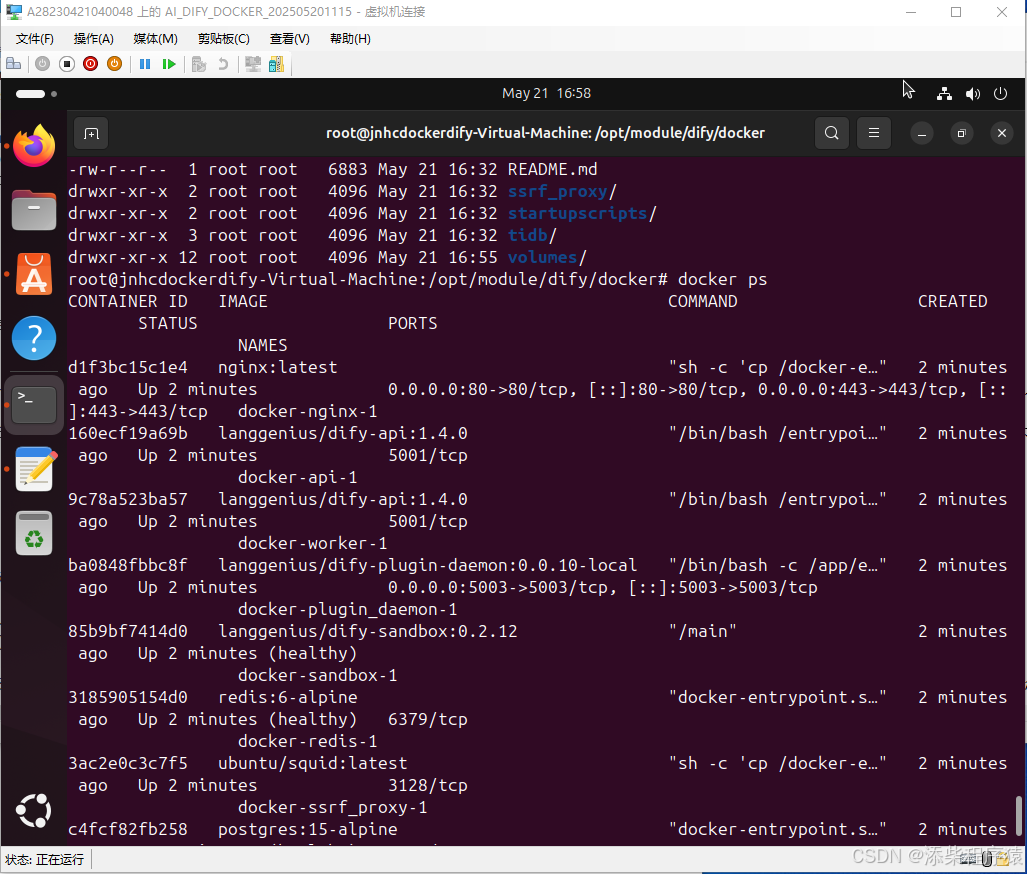Click the status bar text 状态: 正在运行
Viewport: 1027px width, 874px height.
click(x=45, y=860)
